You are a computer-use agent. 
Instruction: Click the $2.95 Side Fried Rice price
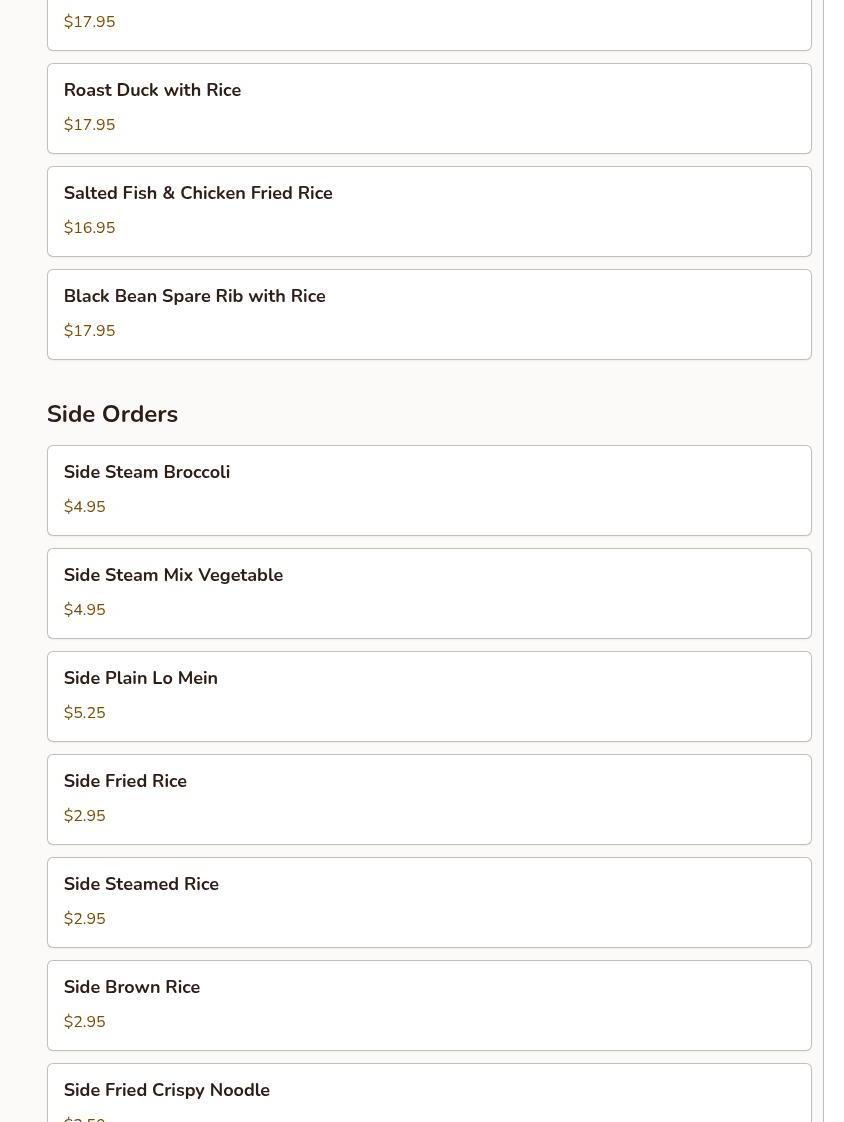pos(84,816)
